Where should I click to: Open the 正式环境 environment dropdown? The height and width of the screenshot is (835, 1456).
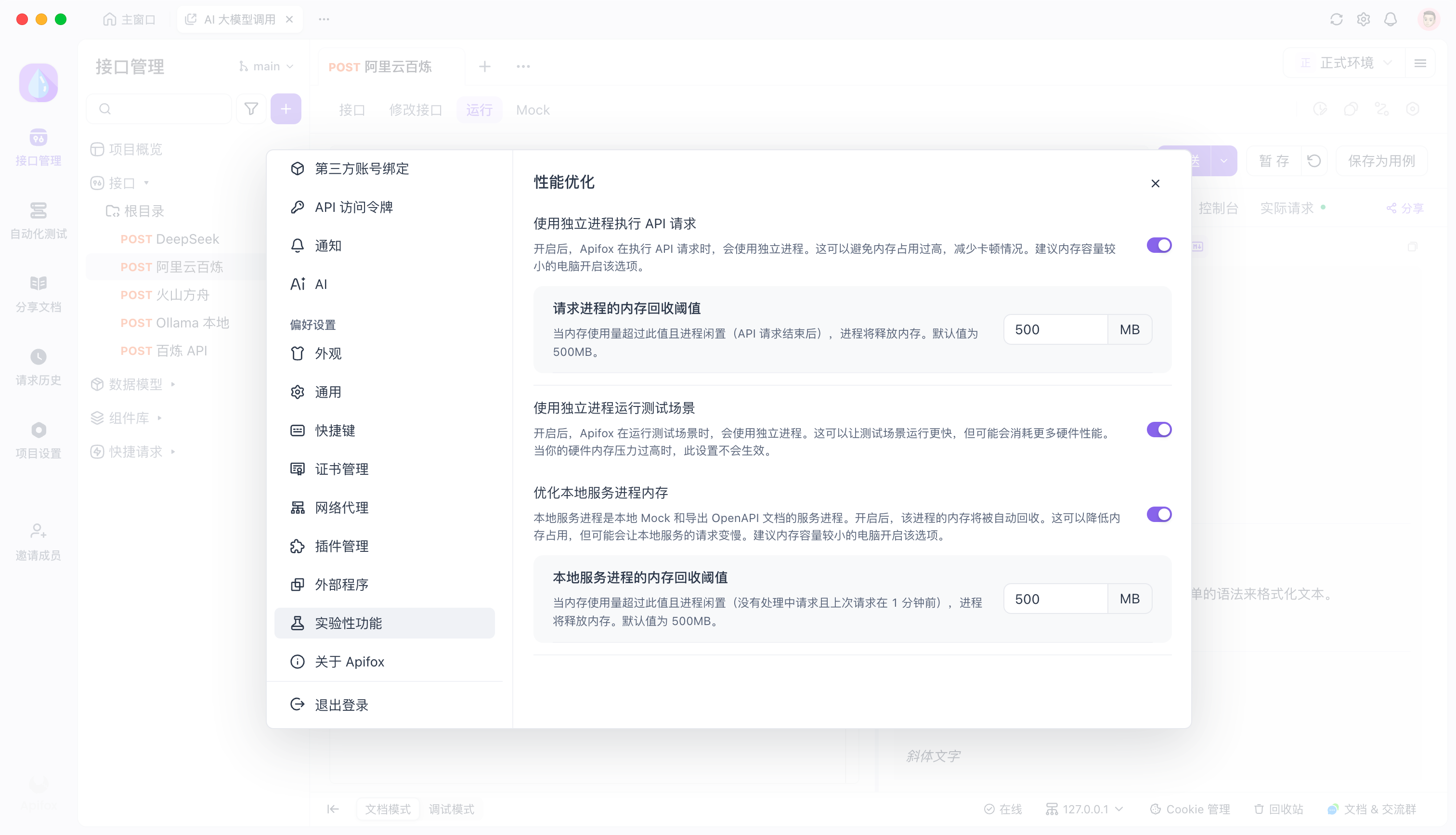coord(1345,63)
